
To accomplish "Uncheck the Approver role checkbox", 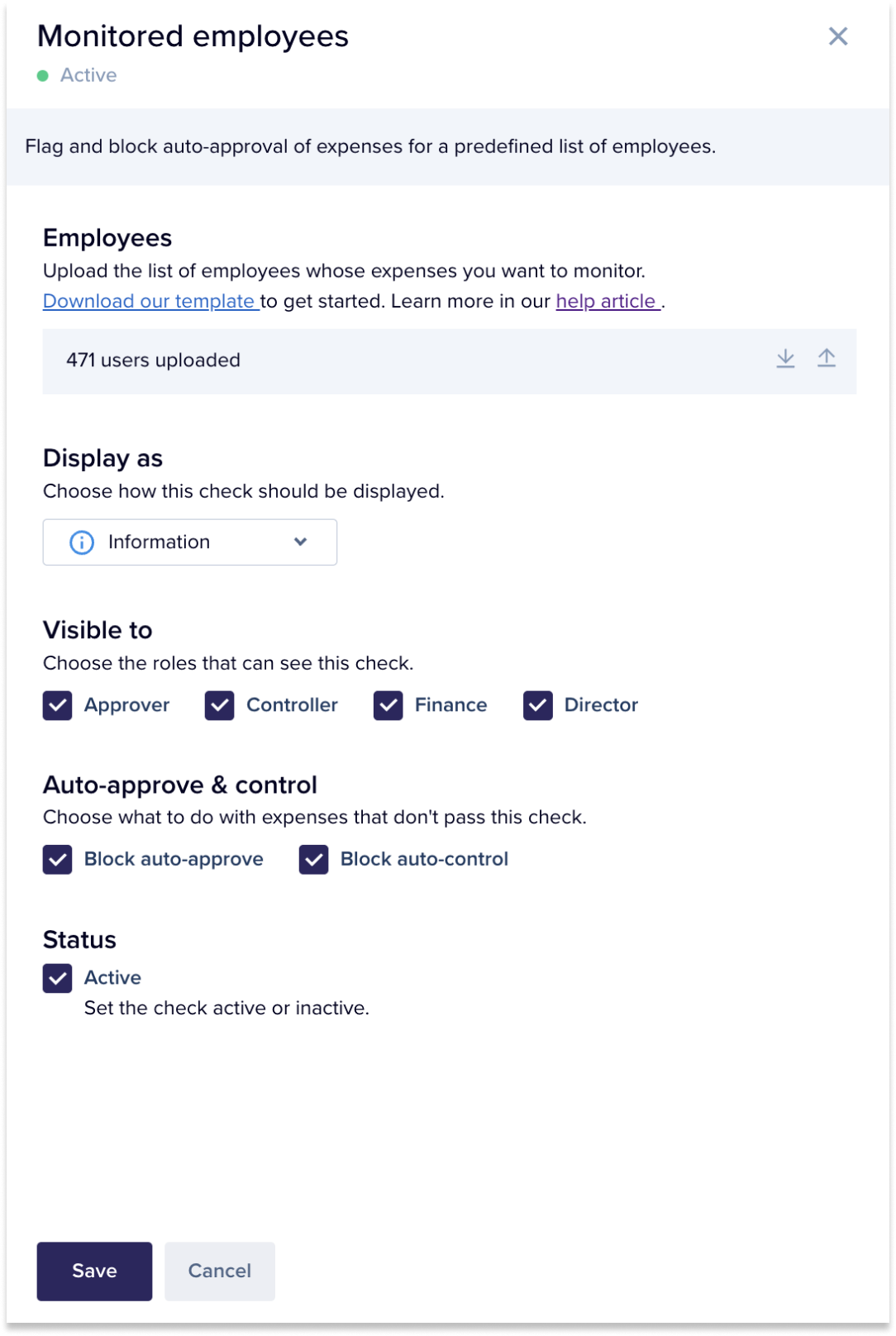I will tap(58, 705).
